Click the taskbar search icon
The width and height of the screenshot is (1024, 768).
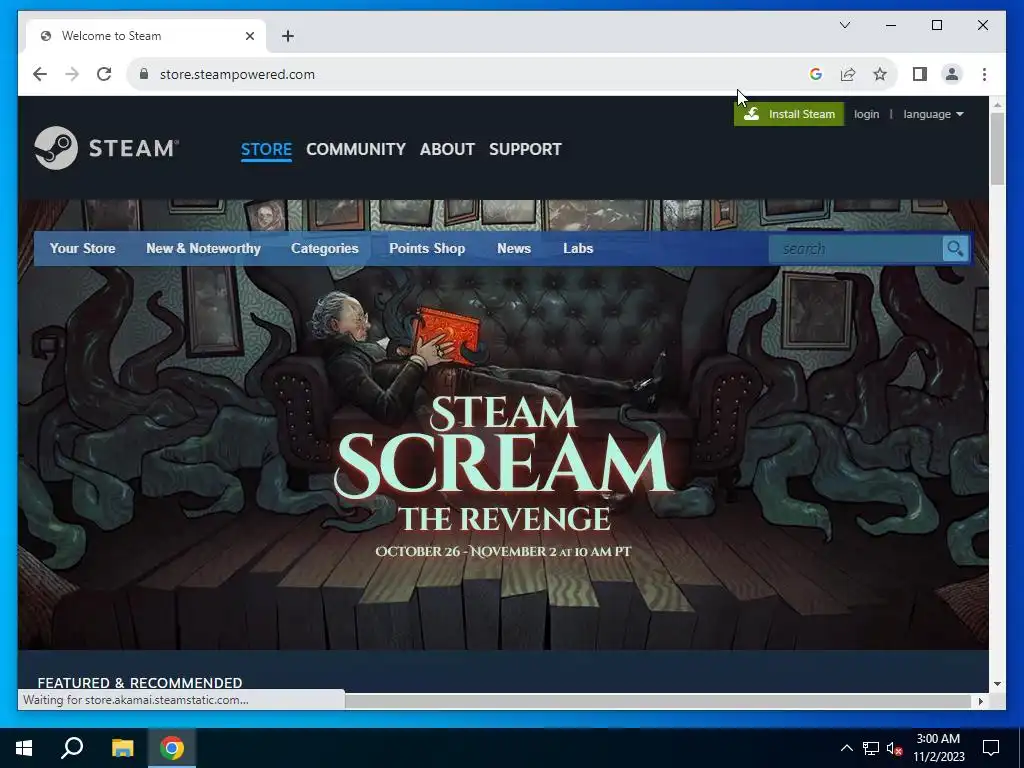[x=72, y=748]
